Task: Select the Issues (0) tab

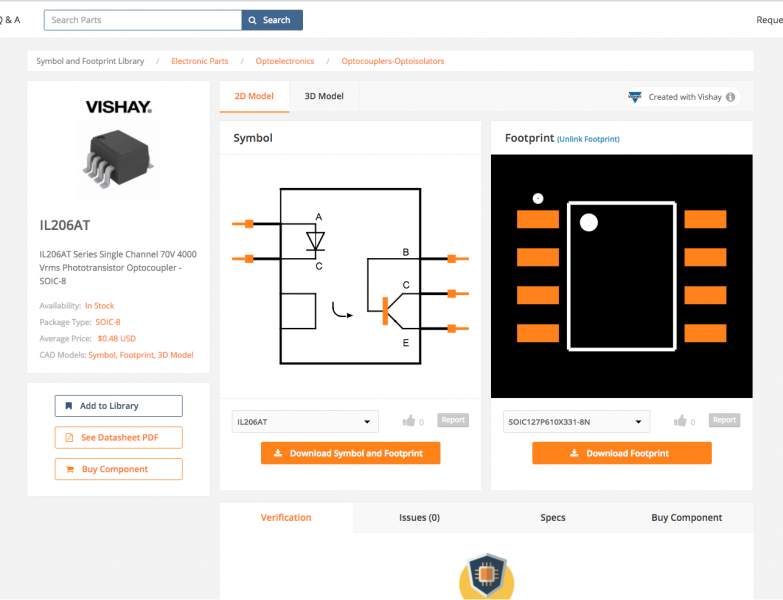Action: (x=419, y=518)
